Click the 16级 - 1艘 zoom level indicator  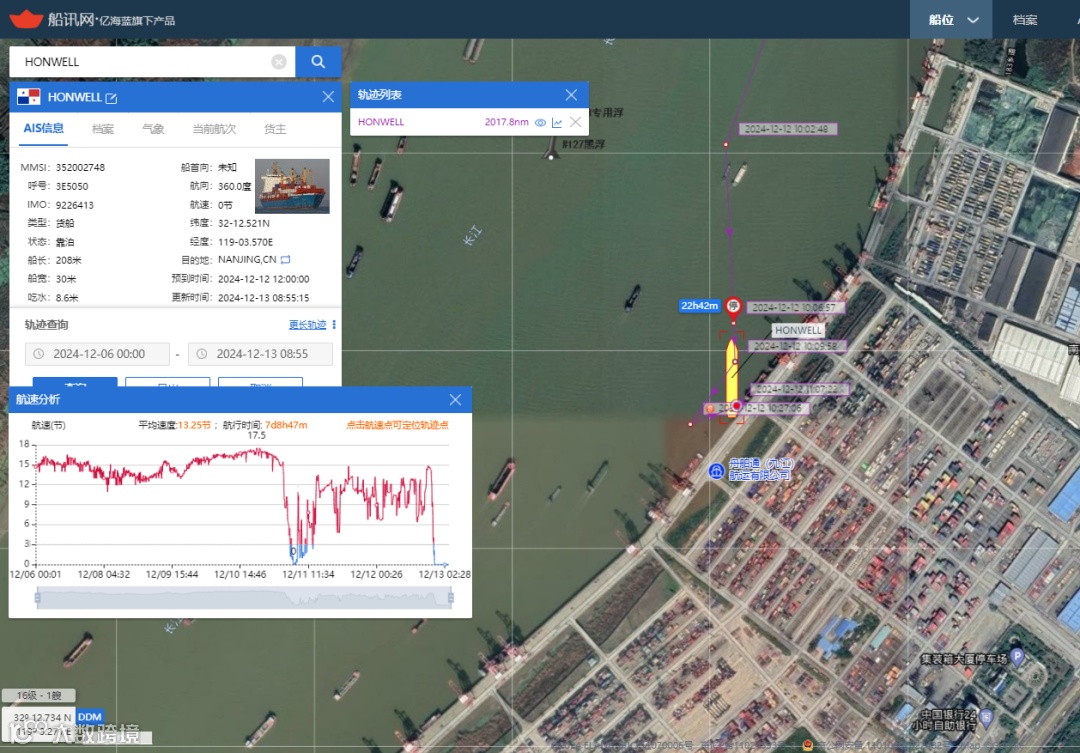39,695
